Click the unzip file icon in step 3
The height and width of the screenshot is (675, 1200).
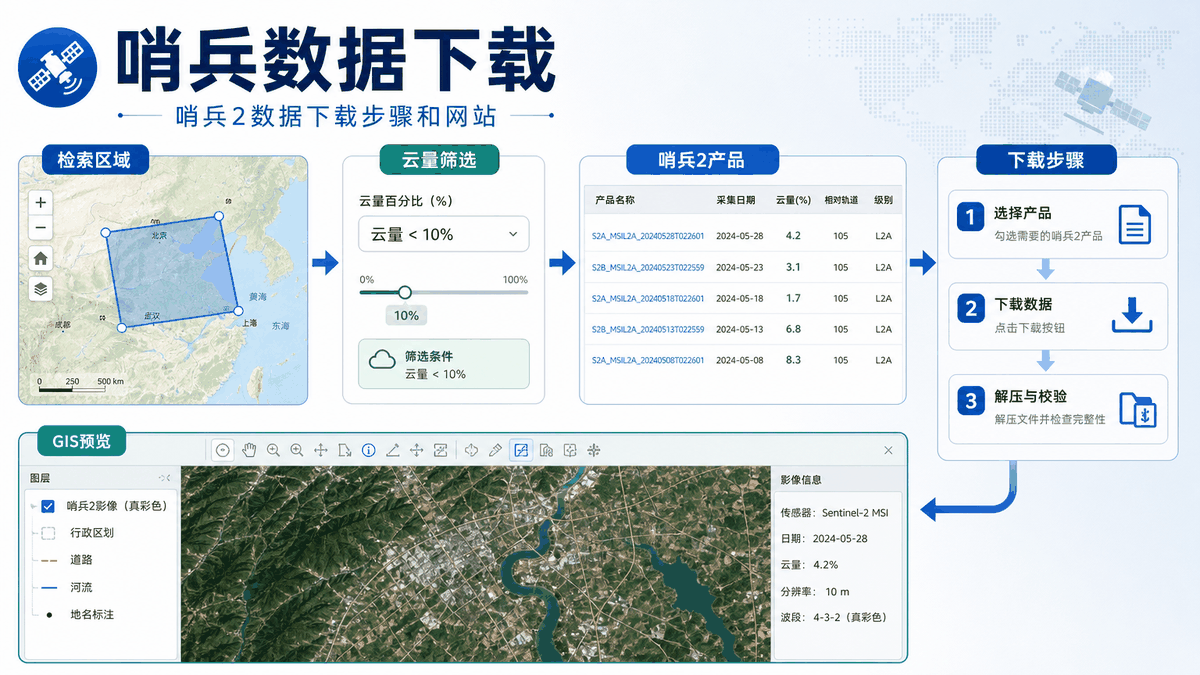pyautogui.click(x=1137, y=410)
